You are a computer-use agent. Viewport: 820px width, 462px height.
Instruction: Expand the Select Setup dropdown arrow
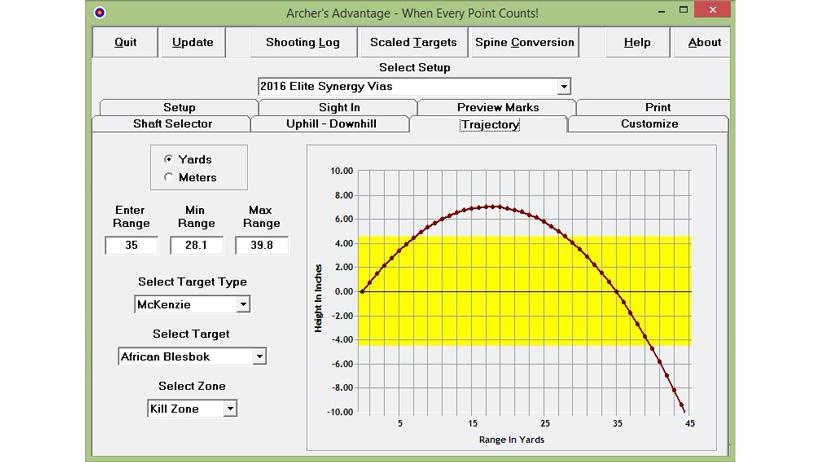tap(564, 86)
